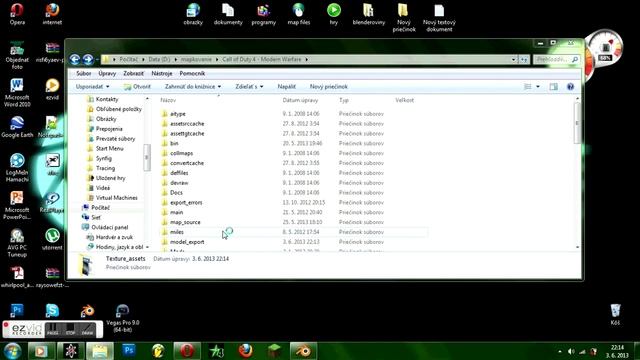Select the convertcache folder
Screen dimensions: 640x360
click(187, 163)
